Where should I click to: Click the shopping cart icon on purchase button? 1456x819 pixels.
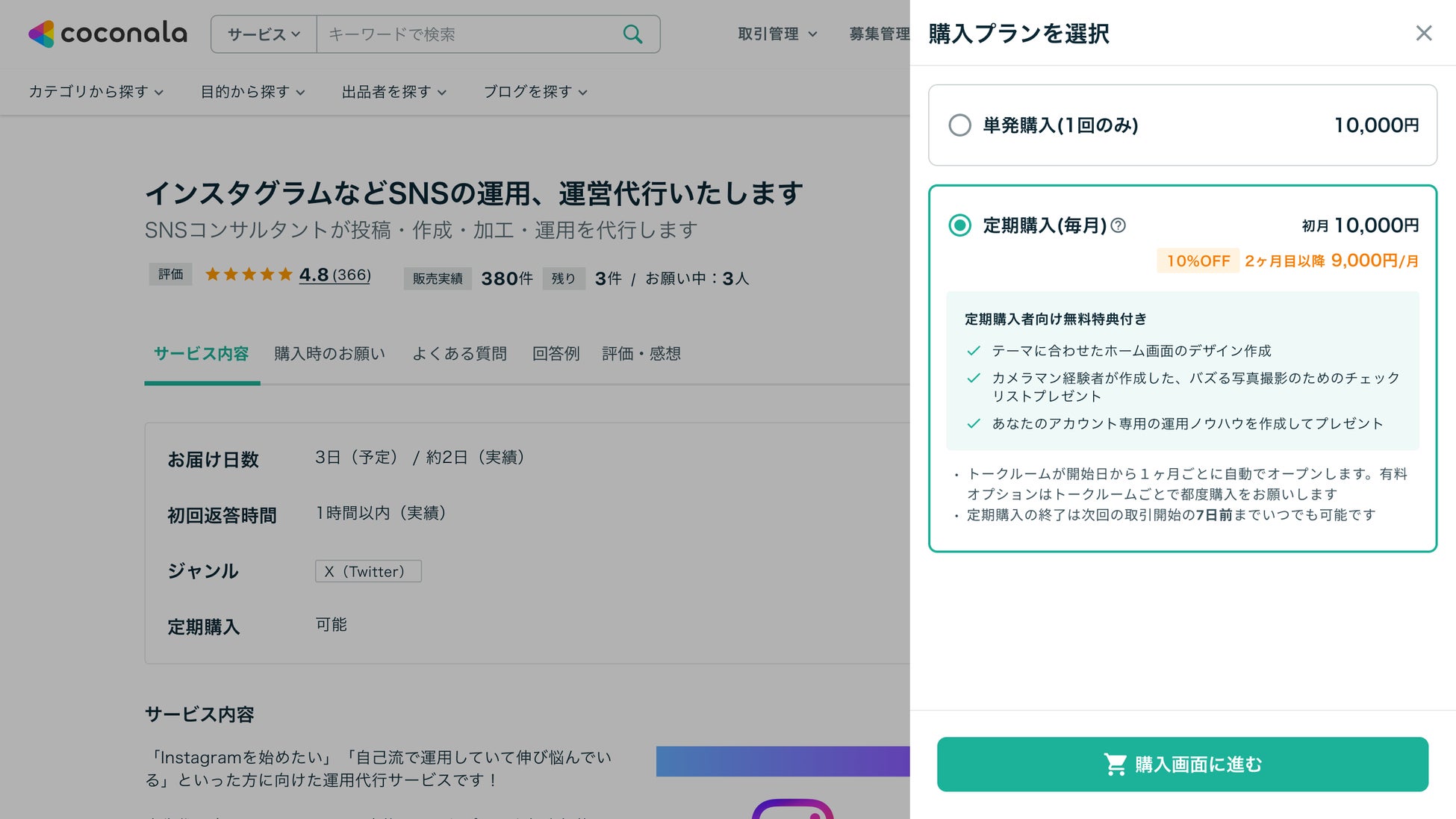pyautogui.click(x=1115, y=764)
